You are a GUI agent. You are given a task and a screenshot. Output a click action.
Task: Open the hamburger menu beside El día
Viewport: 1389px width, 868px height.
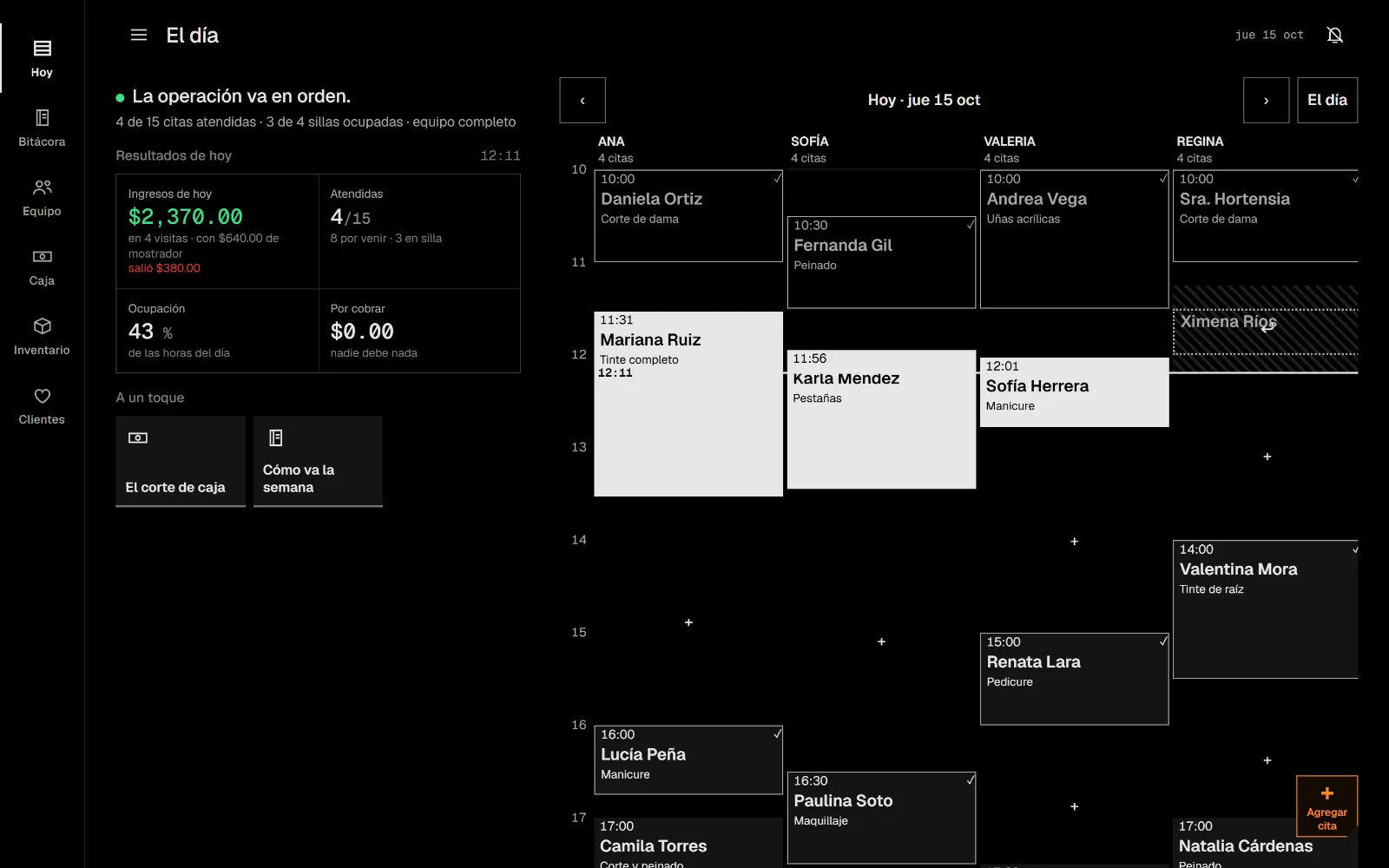[139, 35]
